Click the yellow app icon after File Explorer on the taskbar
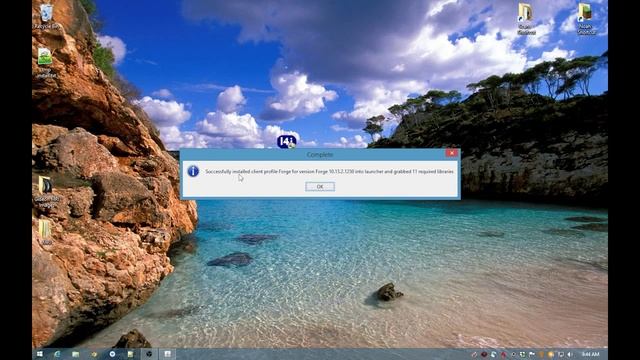640x360 pixels. [94, 354]
